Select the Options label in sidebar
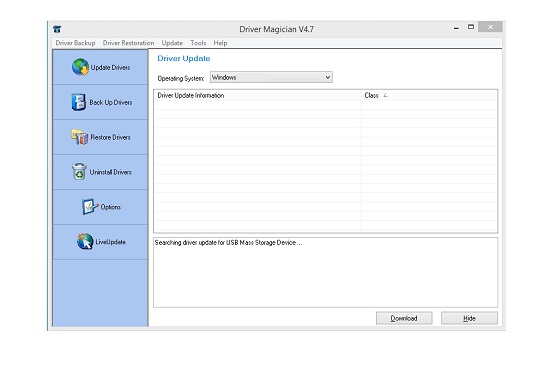Image resolution: width=550 pixels, height=369 pixels. point(110,207)
